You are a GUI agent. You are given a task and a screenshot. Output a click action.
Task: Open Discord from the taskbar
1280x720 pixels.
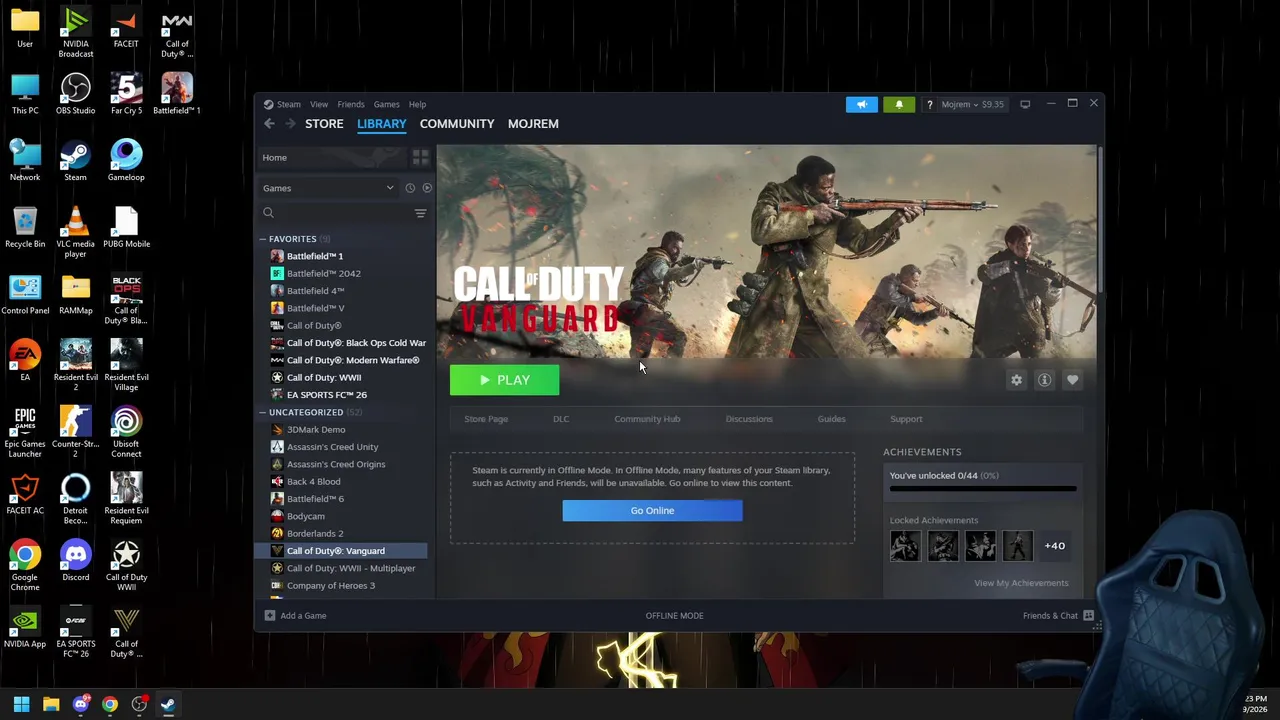click(80, 704)
